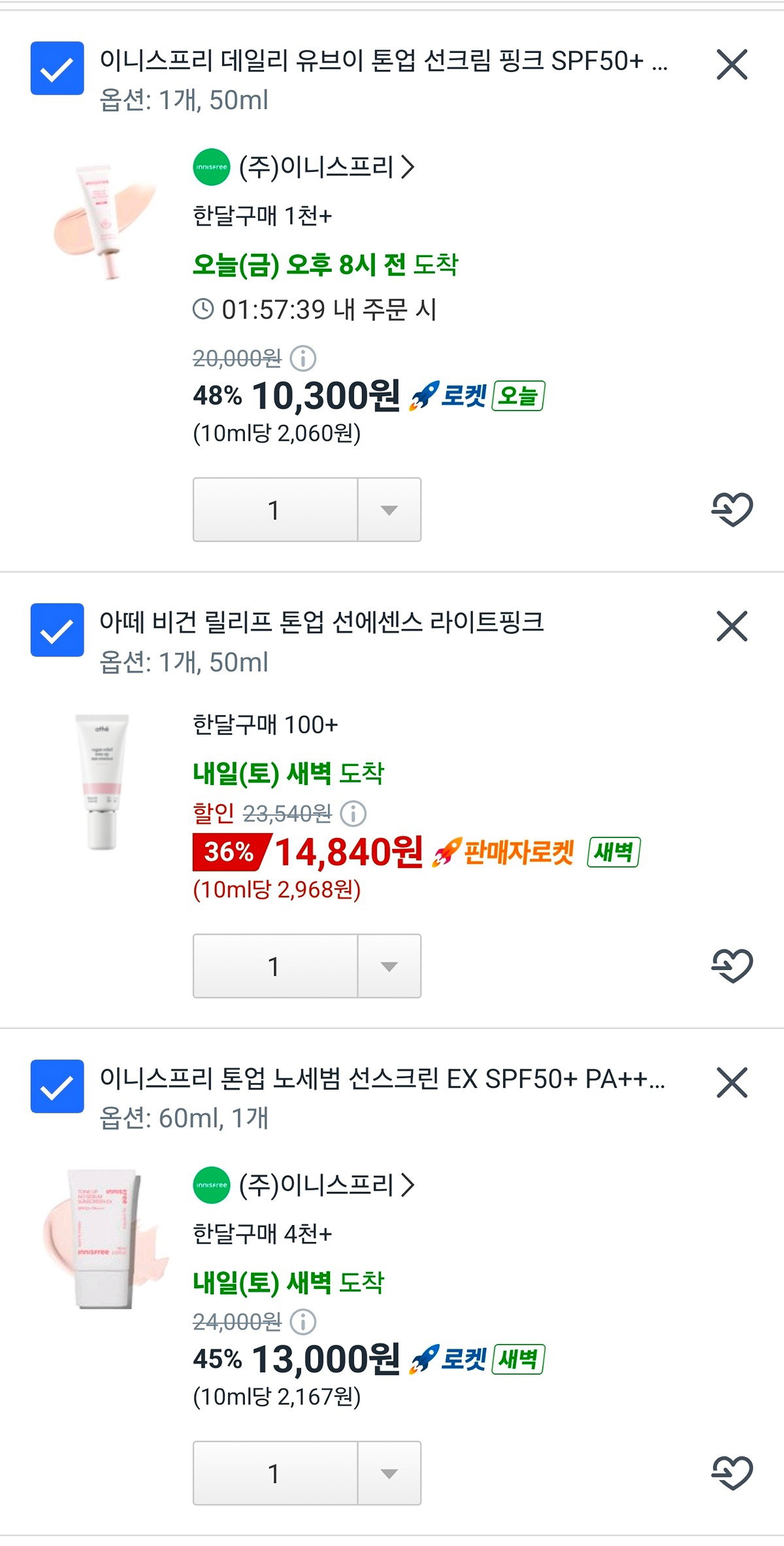Remove the Athe vegan relief tone-up sun essence item
Viewport: 784px width, 1546px height.
click(x=732, y=626)
